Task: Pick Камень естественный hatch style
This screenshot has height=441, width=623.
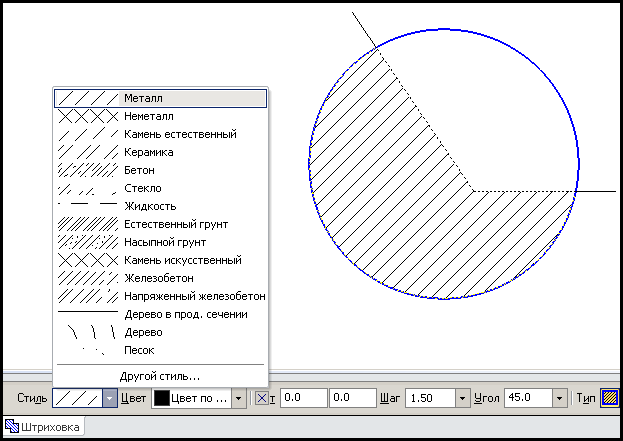Action: (x=160, y=134)
